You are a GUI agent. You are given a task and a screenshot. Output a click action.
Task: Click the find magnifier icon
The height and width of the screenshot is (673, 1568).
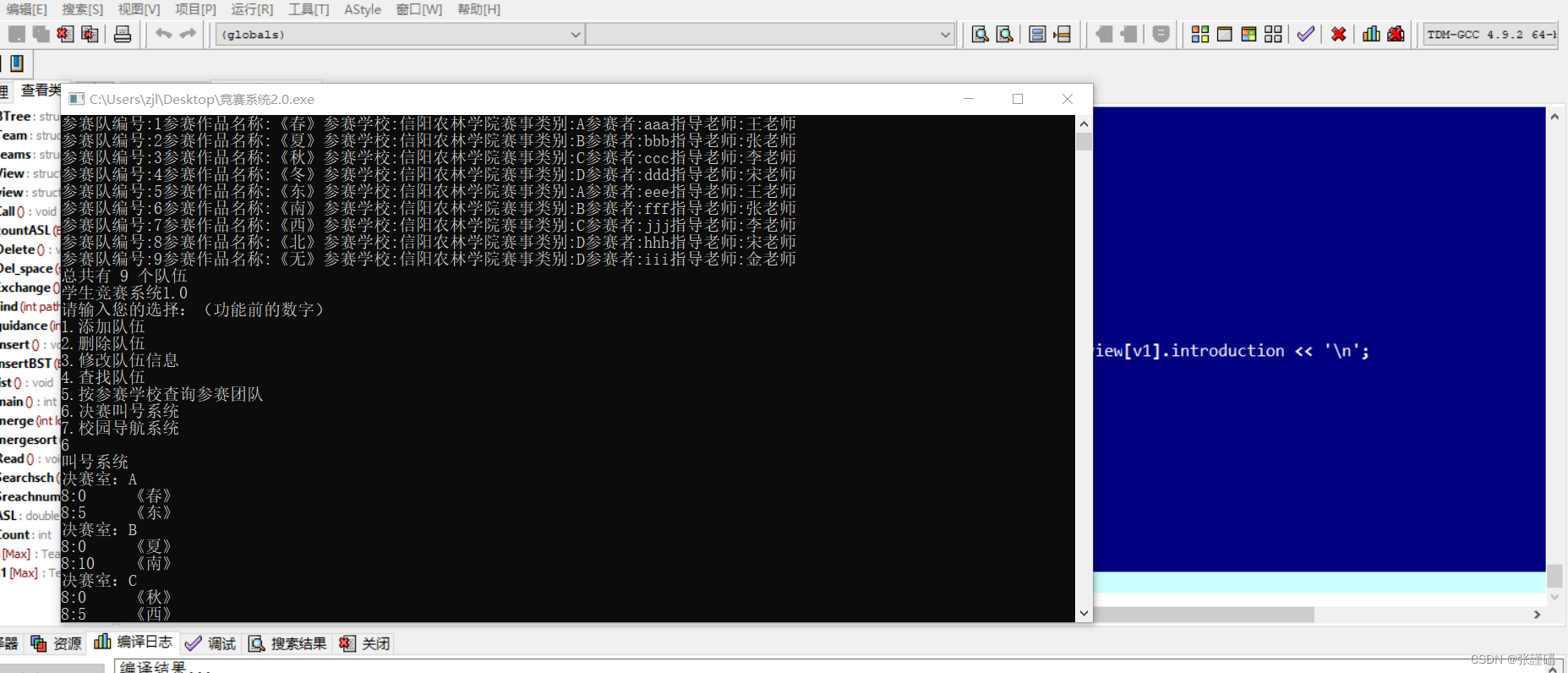click(980, 34)
